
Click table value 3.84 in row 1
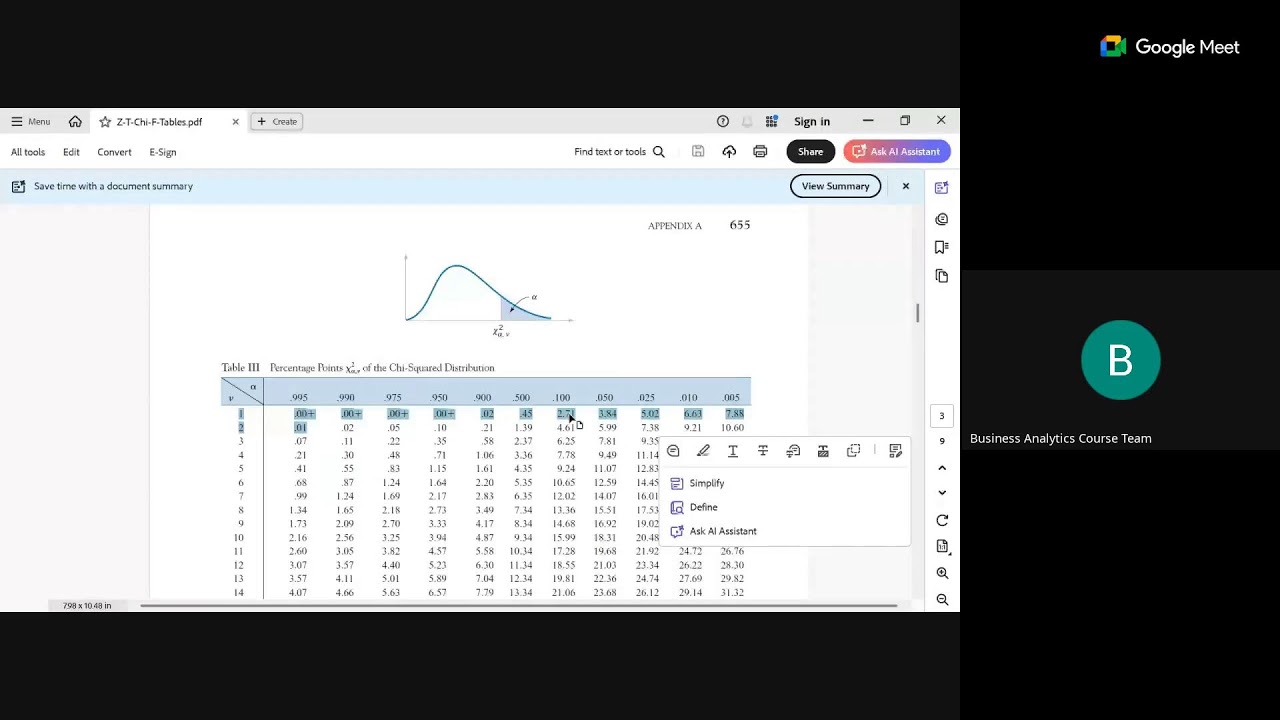(x=607, y=414)
